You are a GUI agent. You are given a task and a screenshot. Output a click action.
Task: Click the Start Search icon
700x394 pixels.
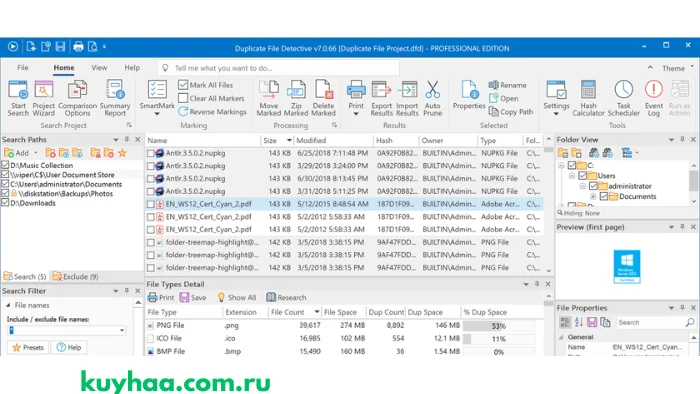(18, 98)
